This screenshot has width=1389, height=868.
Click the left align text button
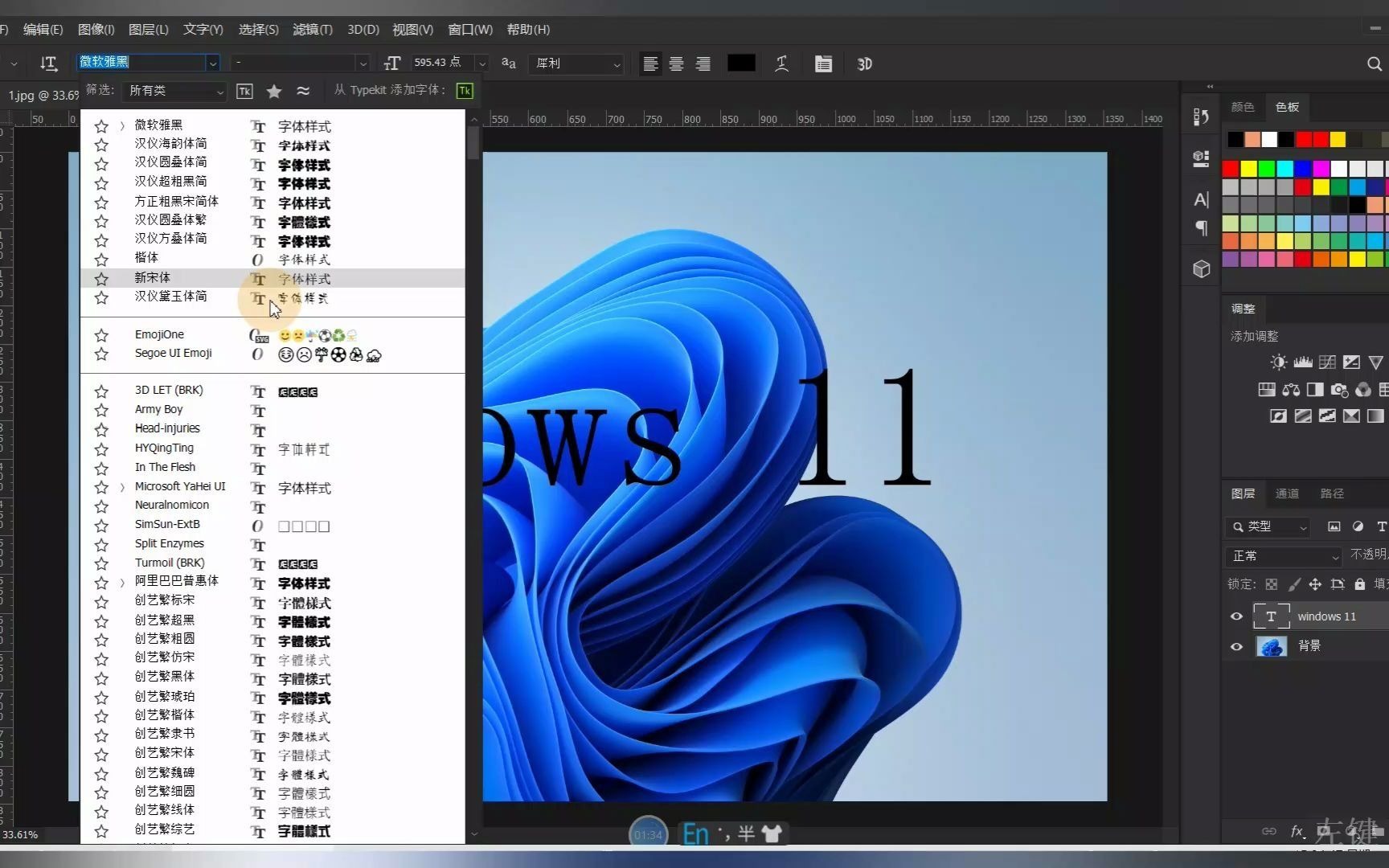pyautogui.click(x=651, y=63)
